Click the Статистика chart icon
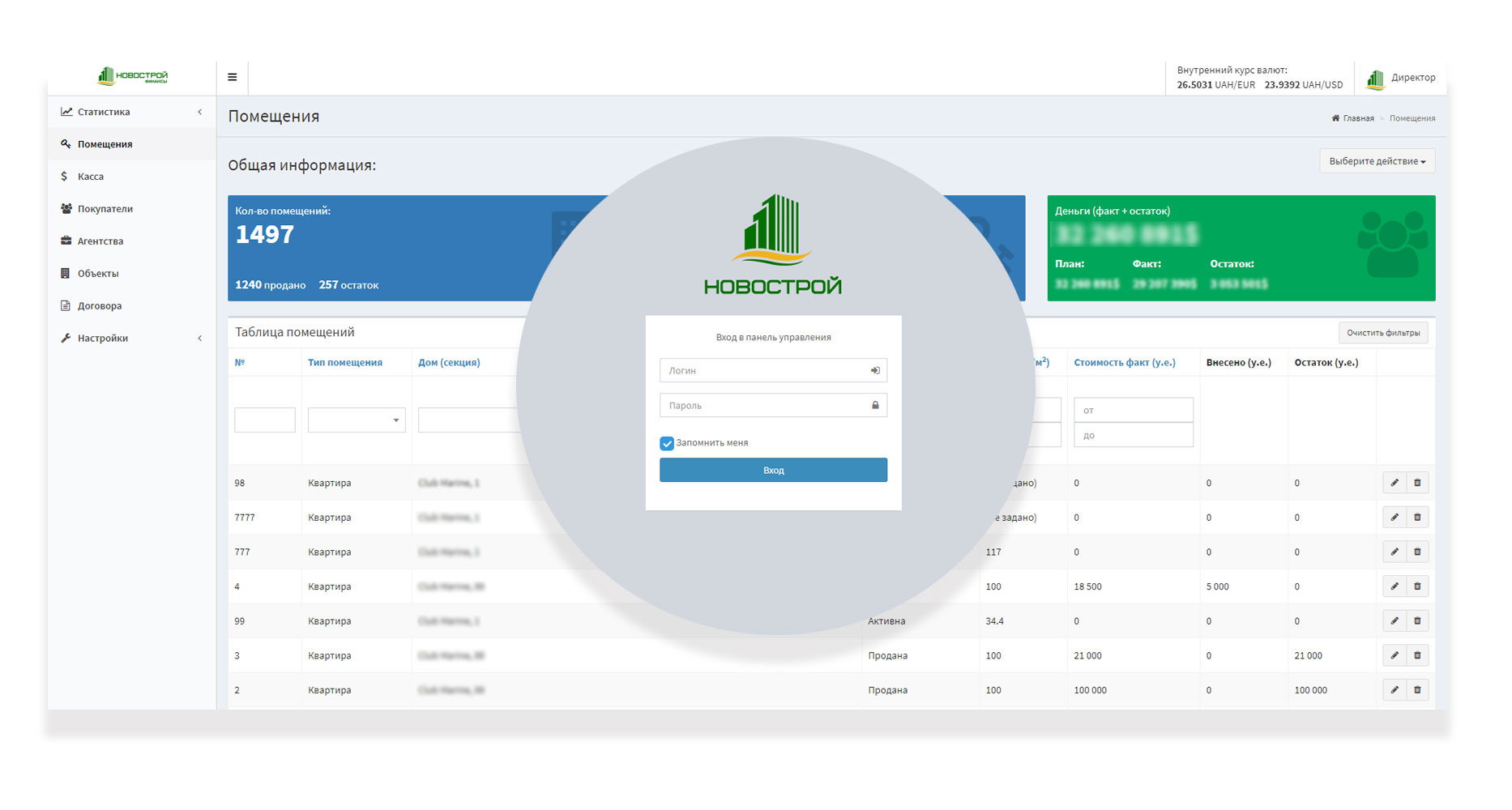This screenshot has height=810, width=1512. pyautogui.click(x=66, y=112)
